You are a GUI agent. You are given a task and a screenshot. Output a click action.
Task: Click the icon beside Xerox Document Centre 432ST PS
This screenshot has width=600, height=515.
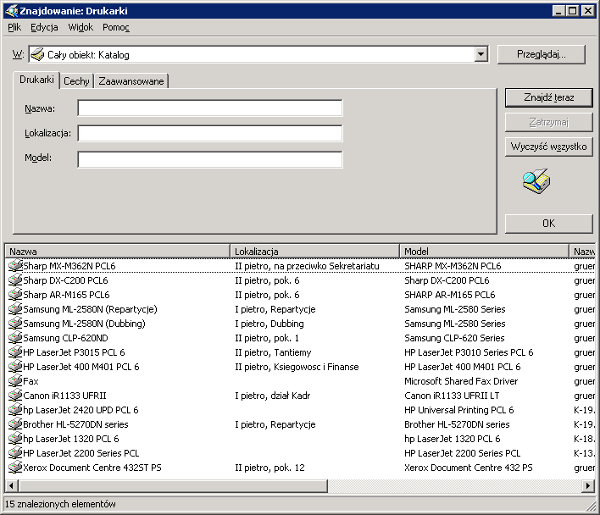point(15,467)
